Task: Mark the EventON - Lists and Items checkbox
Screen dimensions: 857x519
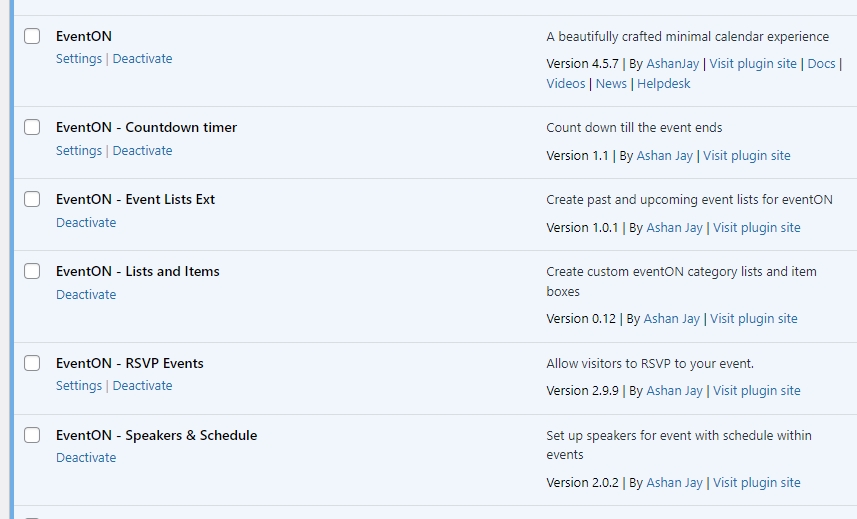Action: pyautogui.click(x=32, y=271)
